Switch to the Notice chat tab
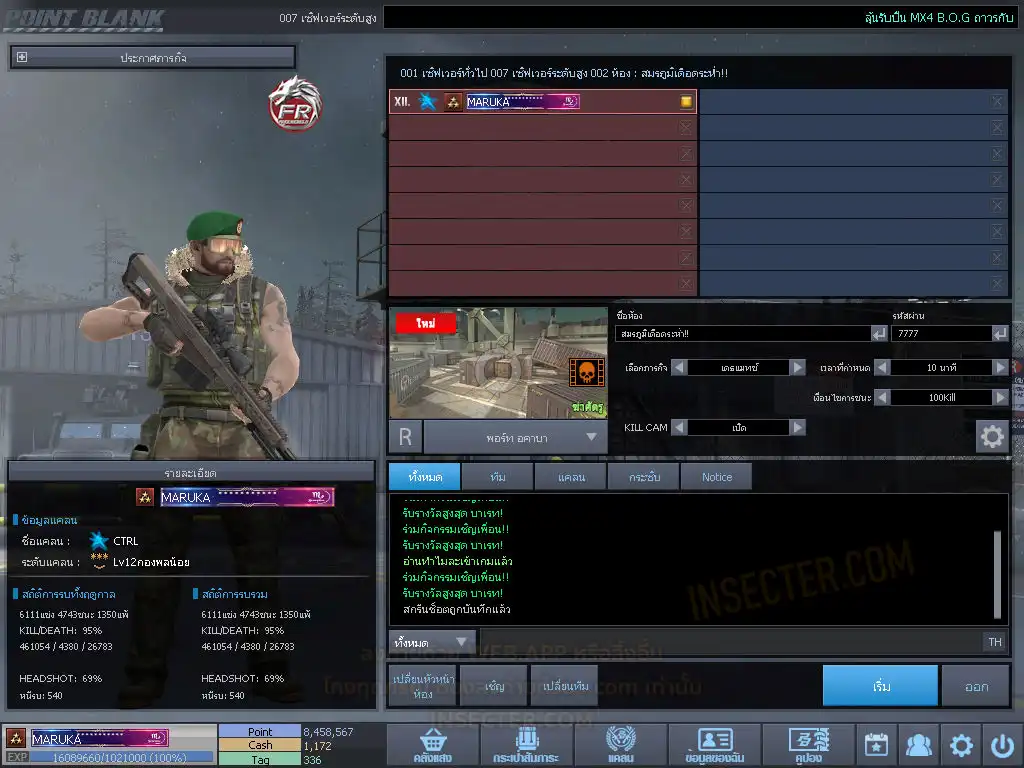Screen dimensions: 1024x768 tap(716, 477)
